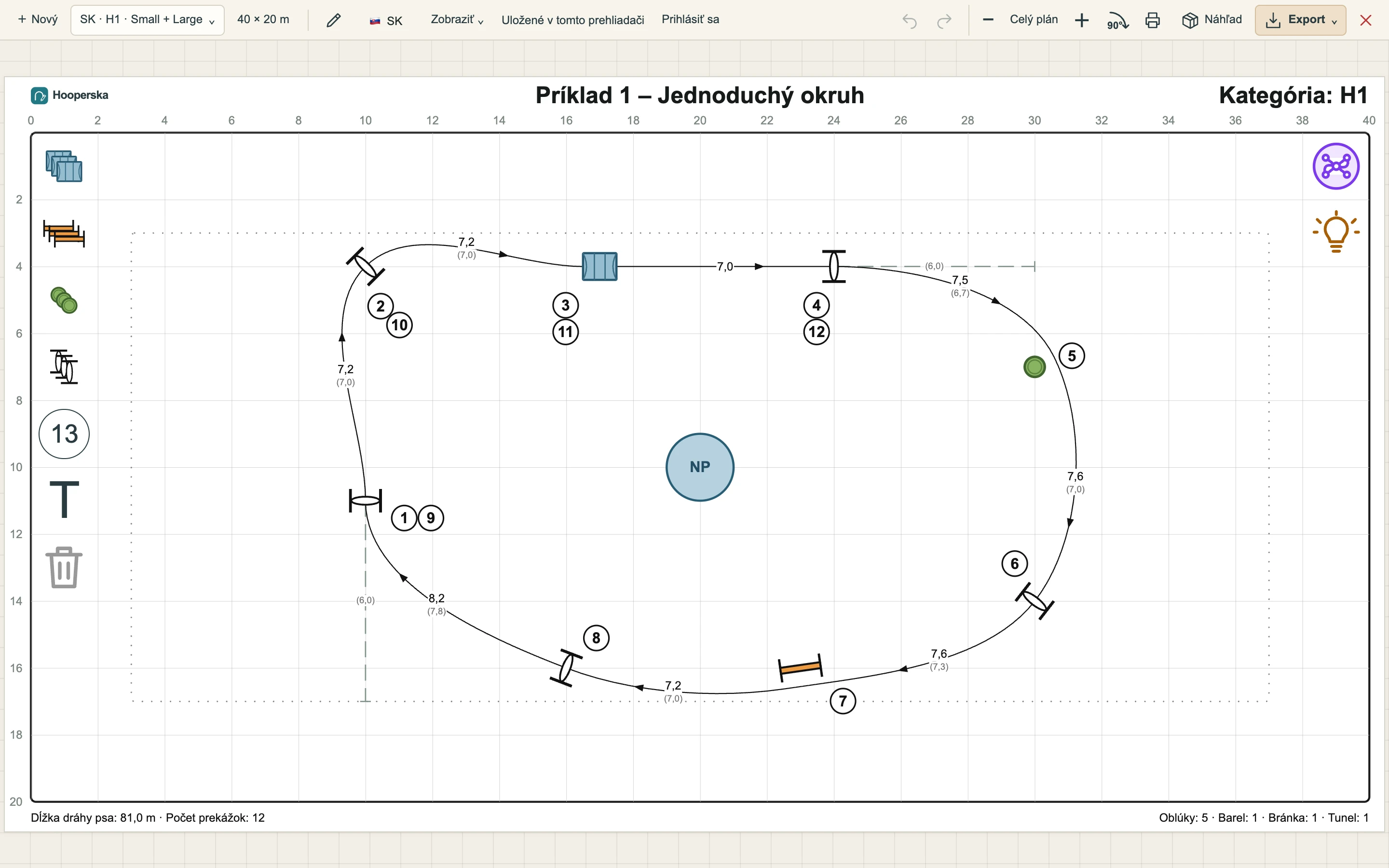This screenshot has width=1389, height=868.
Task: Redo the last action
Action: 944,21
